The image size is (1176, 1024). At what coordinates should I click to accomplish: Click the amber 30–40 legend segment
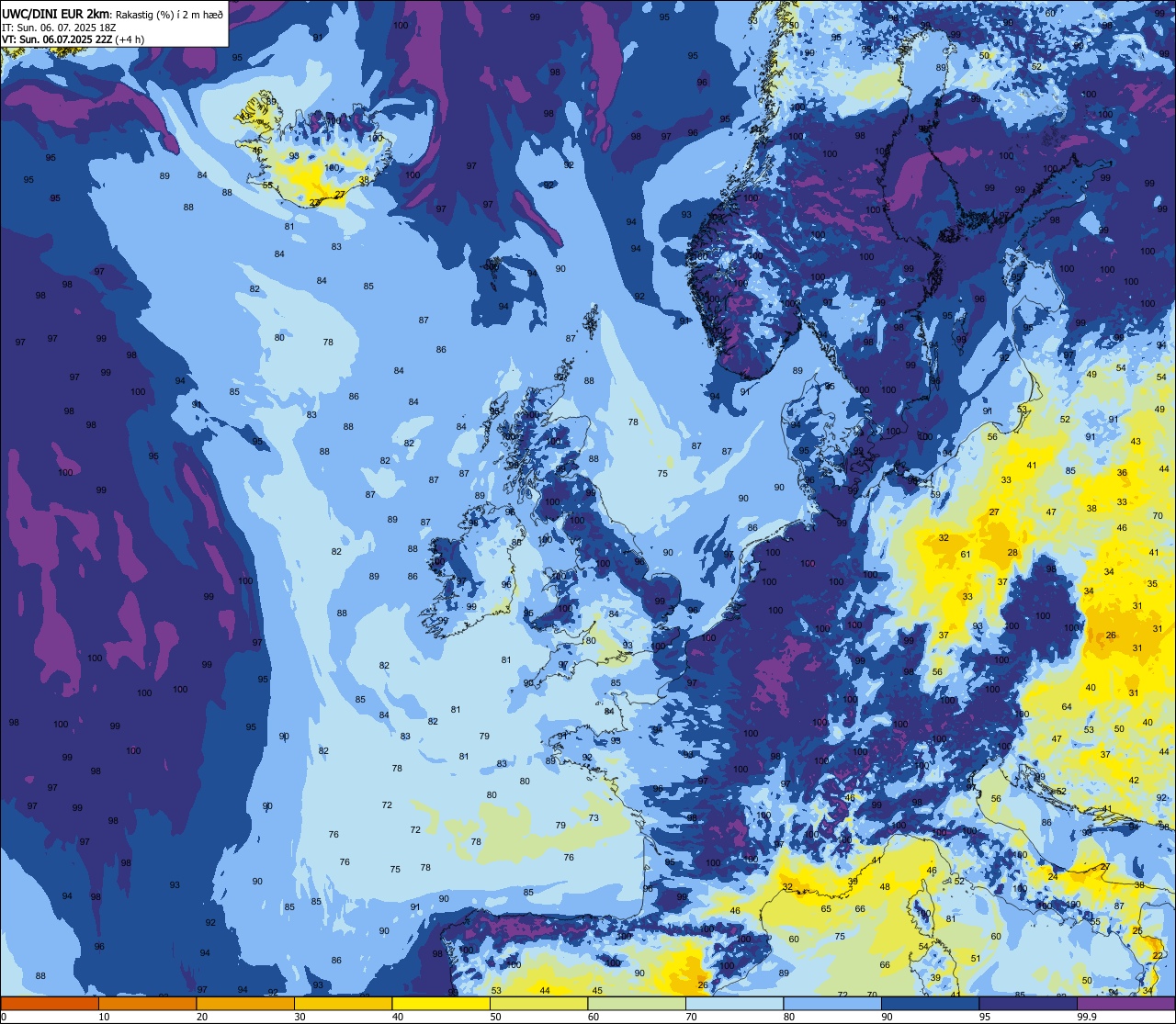(343, 1004)
